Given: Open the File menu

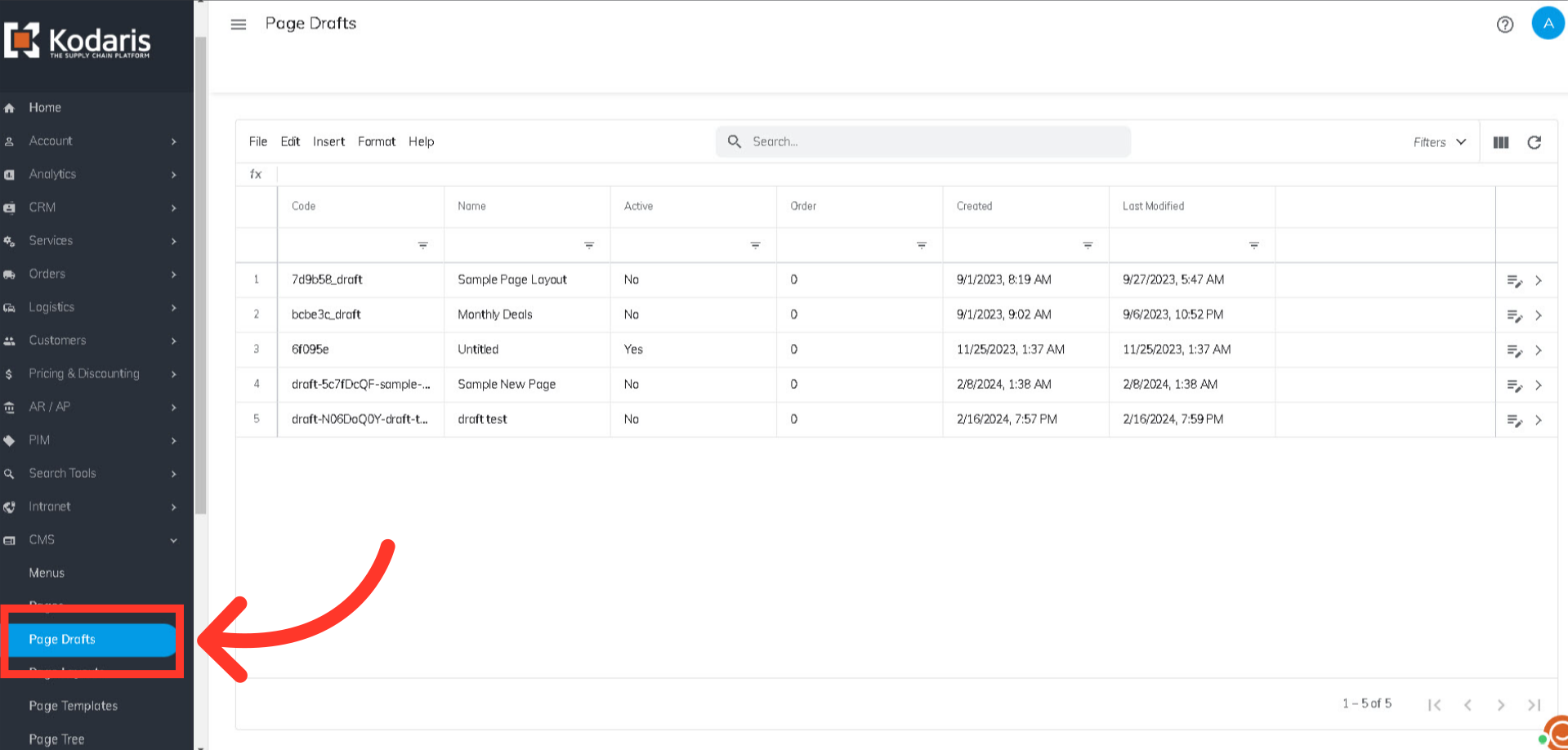Looking at the screenshot, I should (258, 141).
